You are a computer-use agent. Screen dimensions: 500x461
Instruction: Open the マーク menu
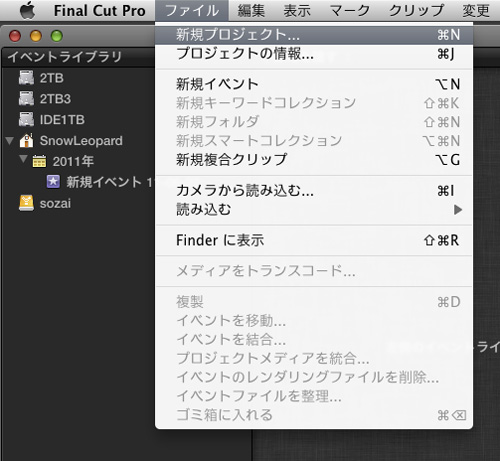pyautogui.click(x=350, y=11)
